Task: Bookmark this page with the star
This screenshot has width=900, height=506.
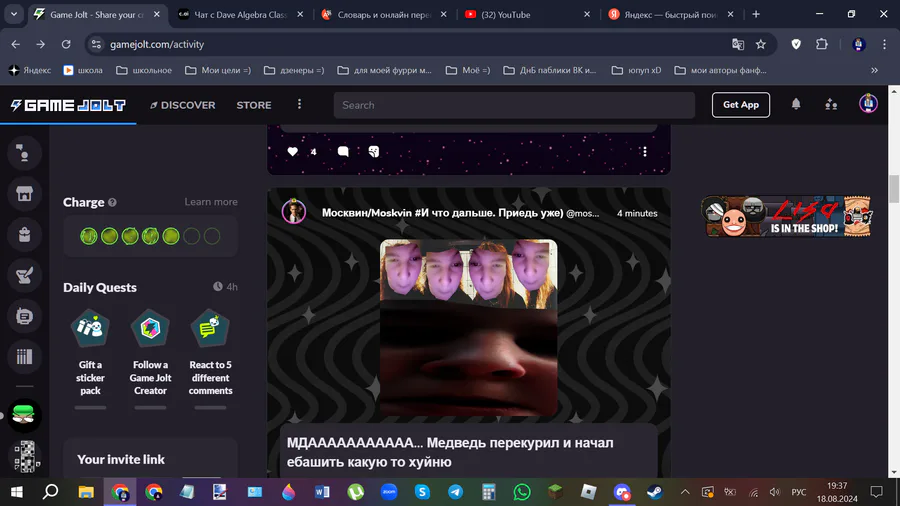Action: click(761, 44)
